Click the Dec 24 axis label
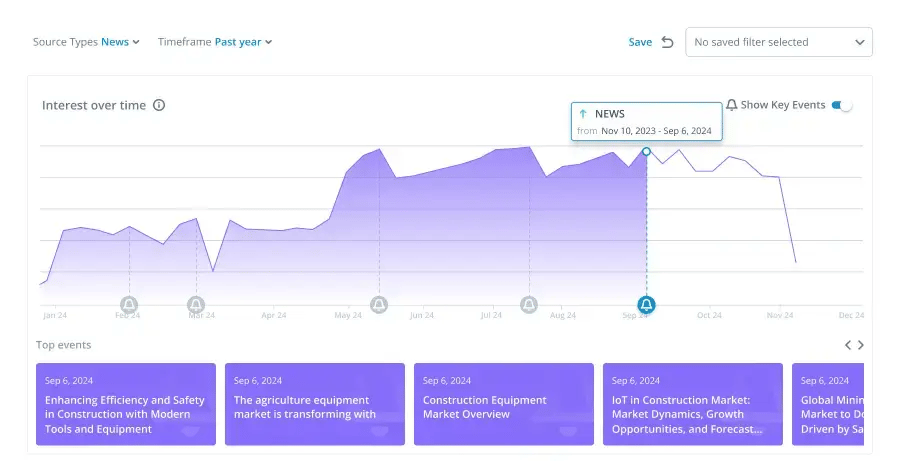900x462 pixels. coord(851,315)
